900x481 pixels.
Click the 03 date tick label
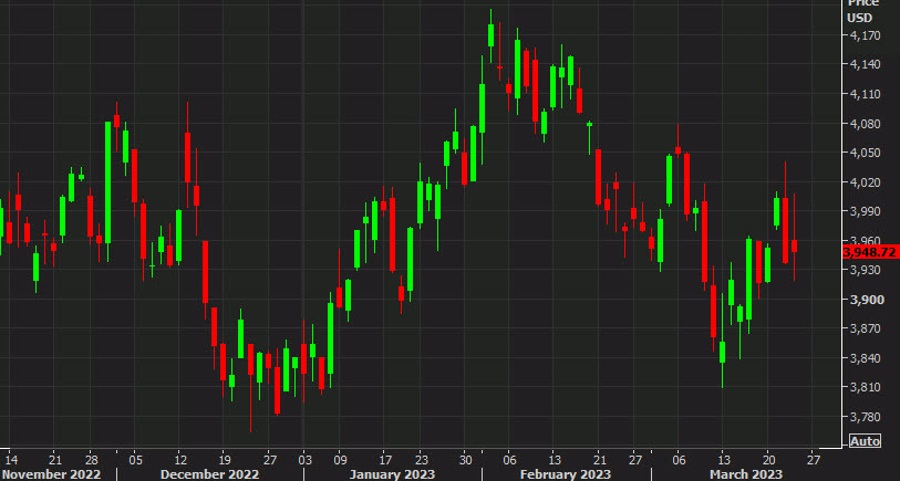click(x=305, y=460)
